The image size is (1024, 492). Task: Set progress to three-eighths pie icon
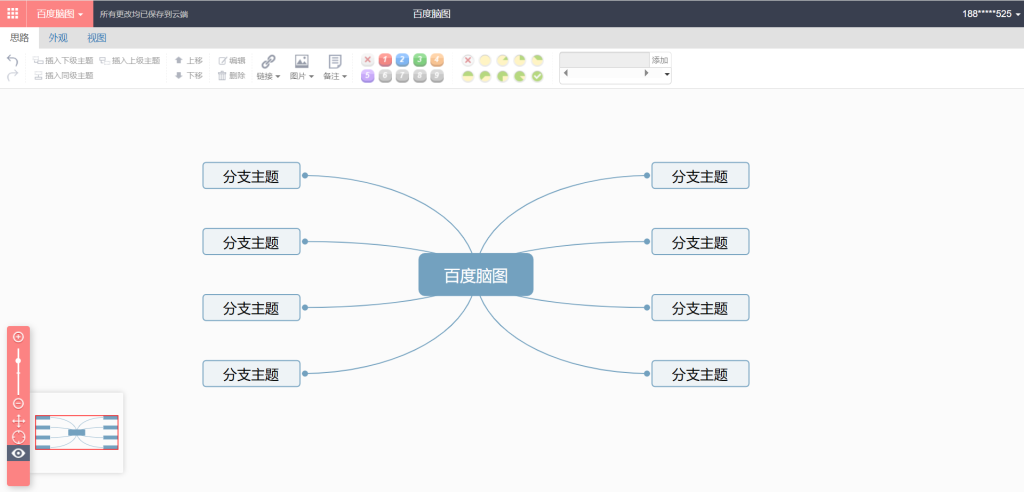(x=537, y=60)
